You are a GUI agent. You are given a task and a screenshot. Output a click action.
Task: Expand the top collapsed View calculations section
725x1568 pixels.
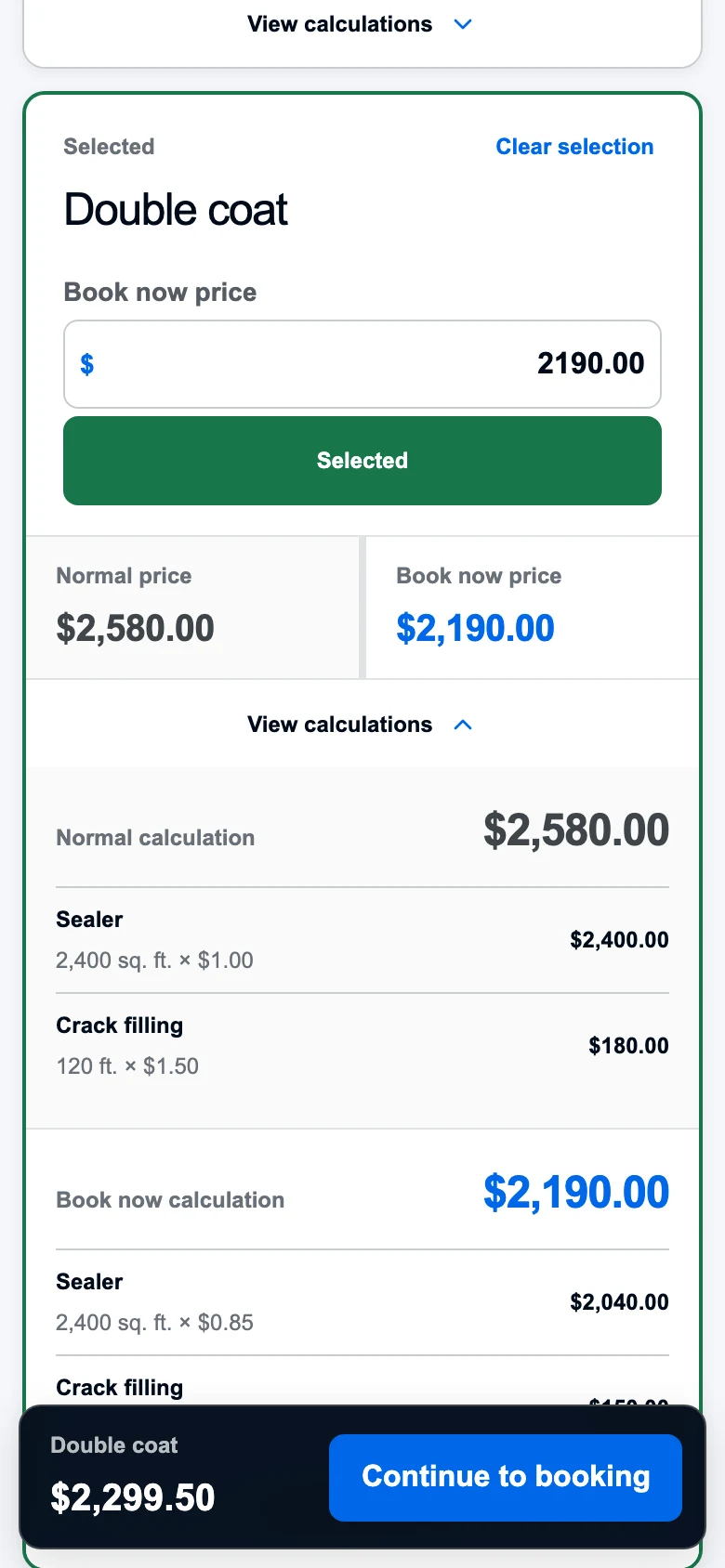click(362, 24)
